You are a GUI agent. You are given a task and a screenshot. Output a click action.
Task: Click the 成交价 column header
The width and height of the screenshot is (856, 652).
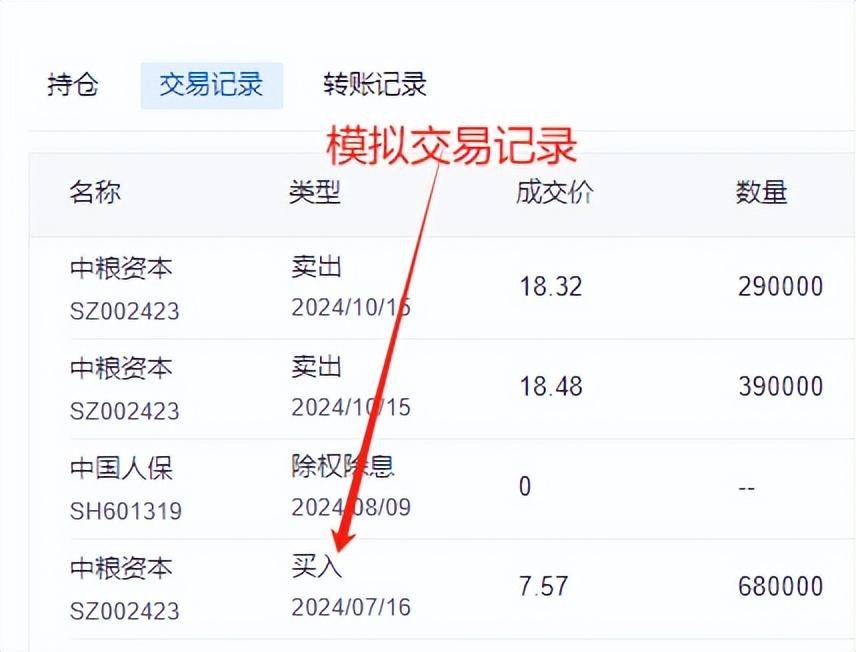555,192
